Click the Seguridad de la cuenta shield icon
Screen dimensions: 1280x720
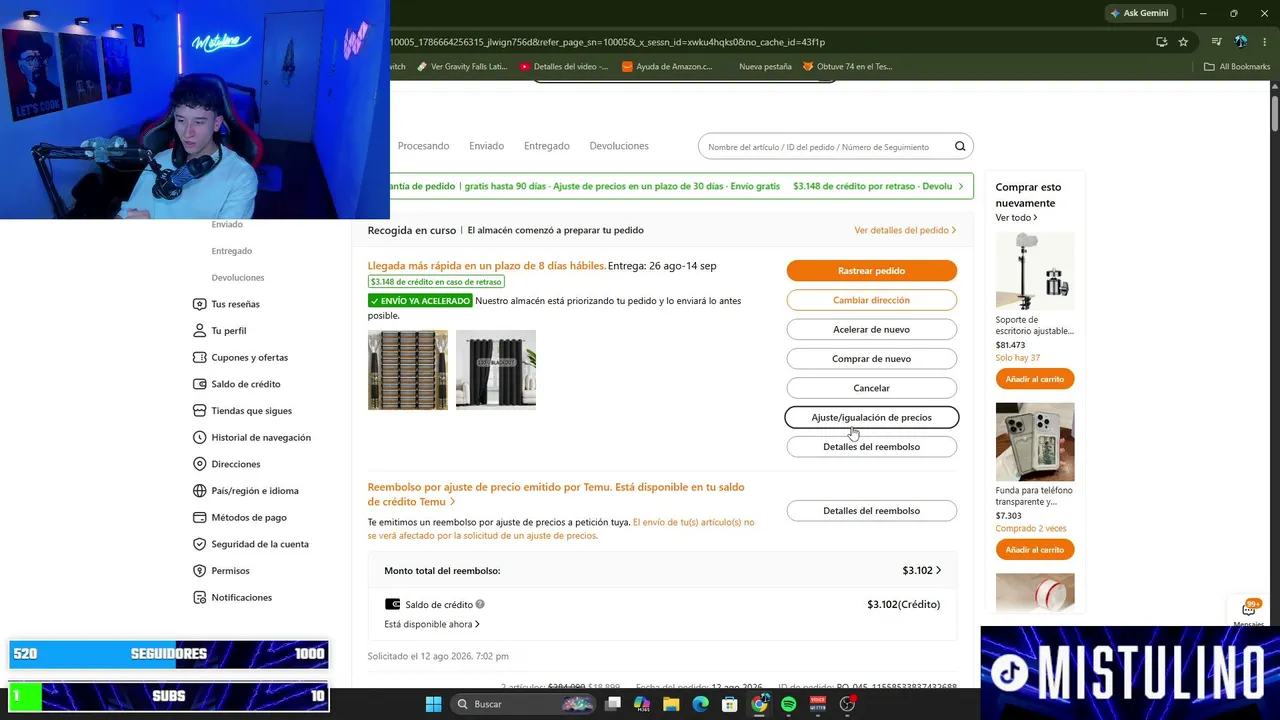[200, 544]
